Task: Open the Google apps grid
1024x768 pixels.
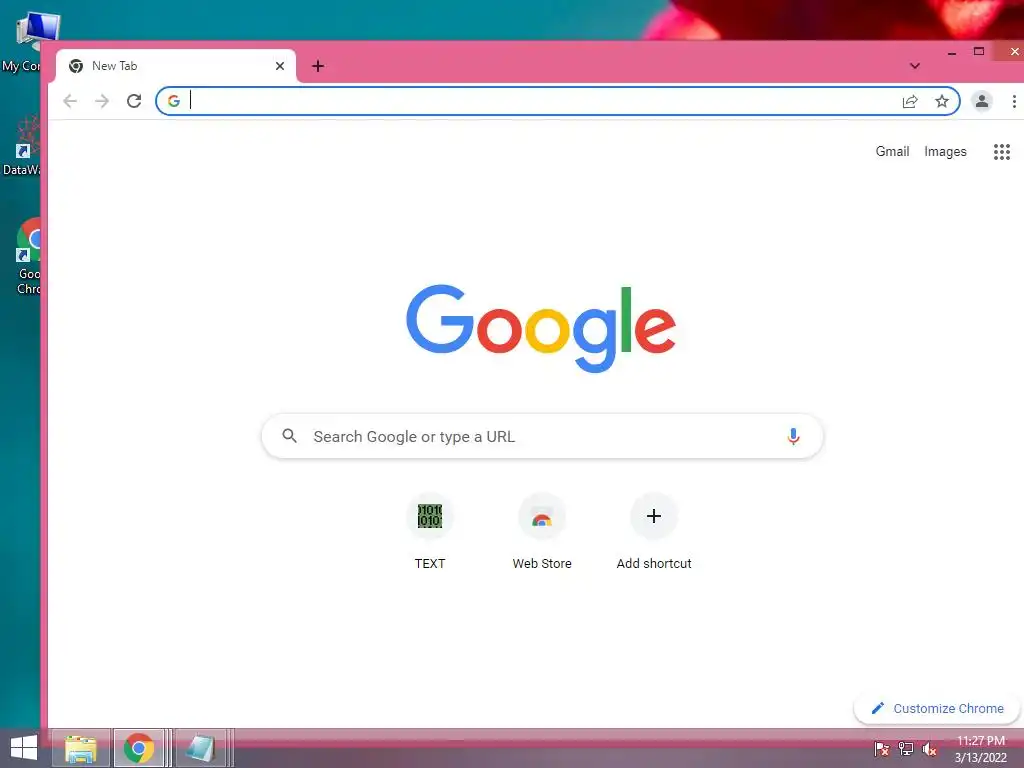Action: point(1002,152)
